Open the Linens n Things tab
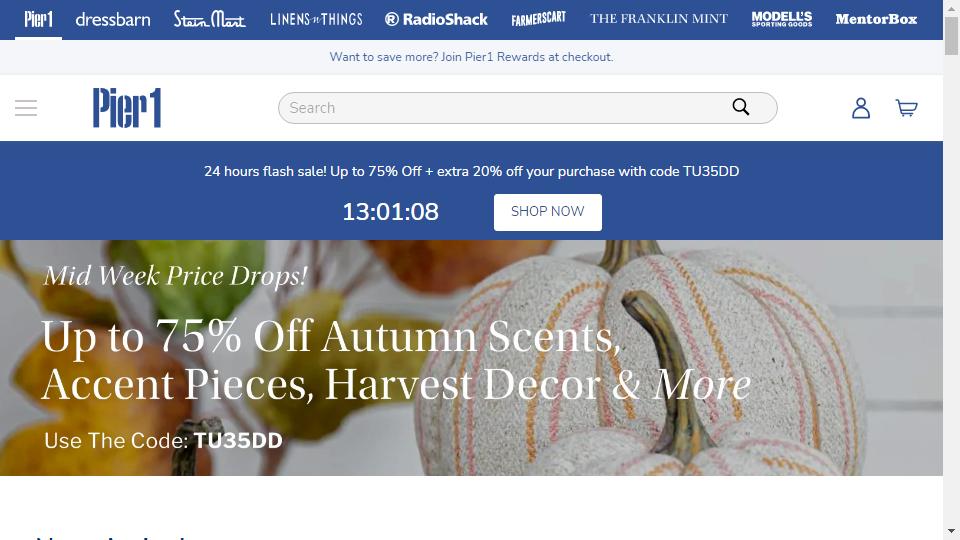Image resolution: width=960 pixels, height=540 pixels. tap(316, 20)
